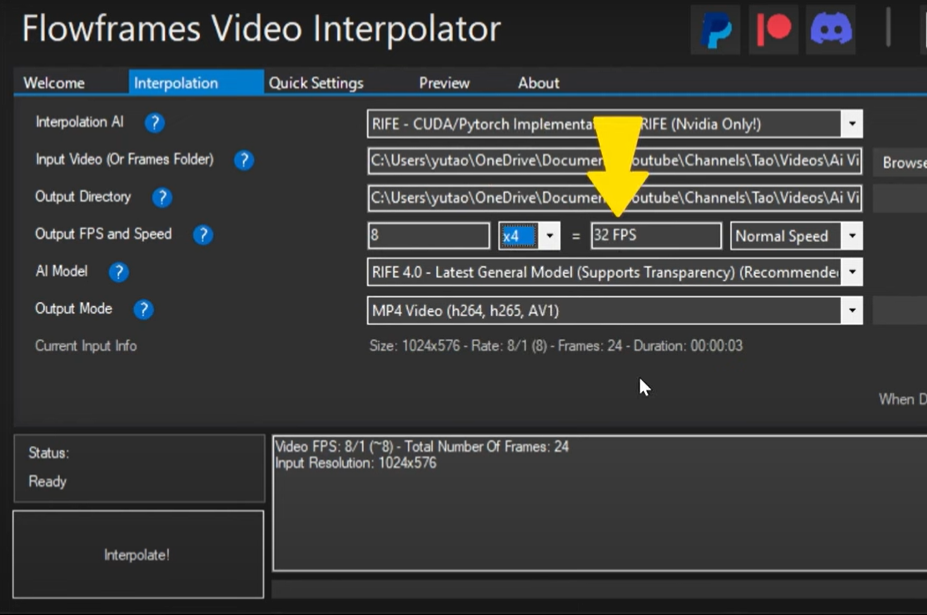Show help for Output Directory
The height and width of the screenshot is (615, 927).
(x=162, y=198)
